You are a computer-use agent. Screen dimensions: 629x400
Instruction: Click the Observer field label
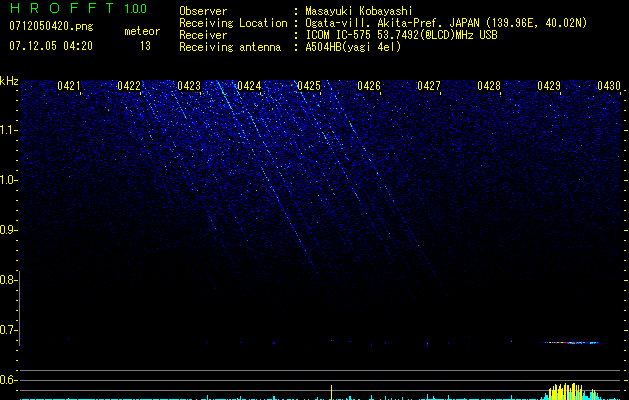[203, 11]
